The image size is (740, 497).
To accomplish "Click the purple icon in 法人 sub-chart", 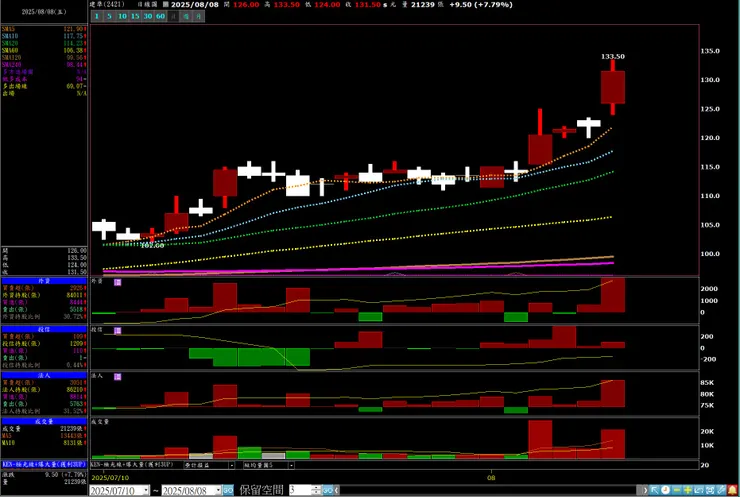I will pos(118,377).
